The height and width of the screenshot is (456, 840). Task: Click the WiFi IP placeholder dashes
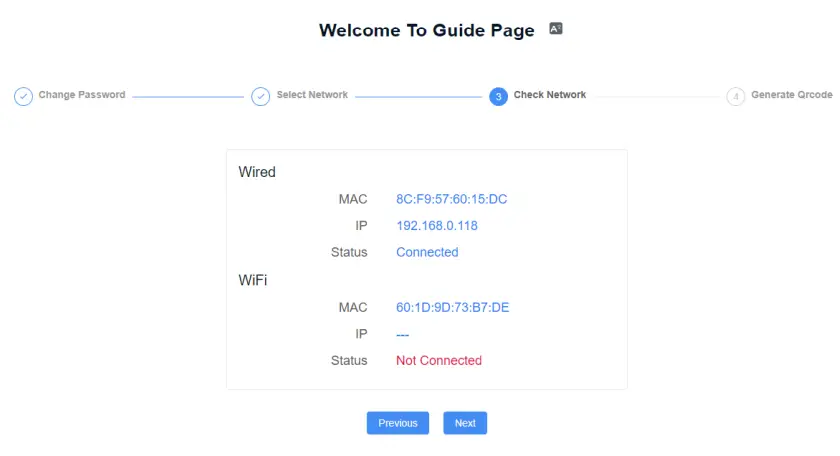pyautogui.click(x=402, y=335)
